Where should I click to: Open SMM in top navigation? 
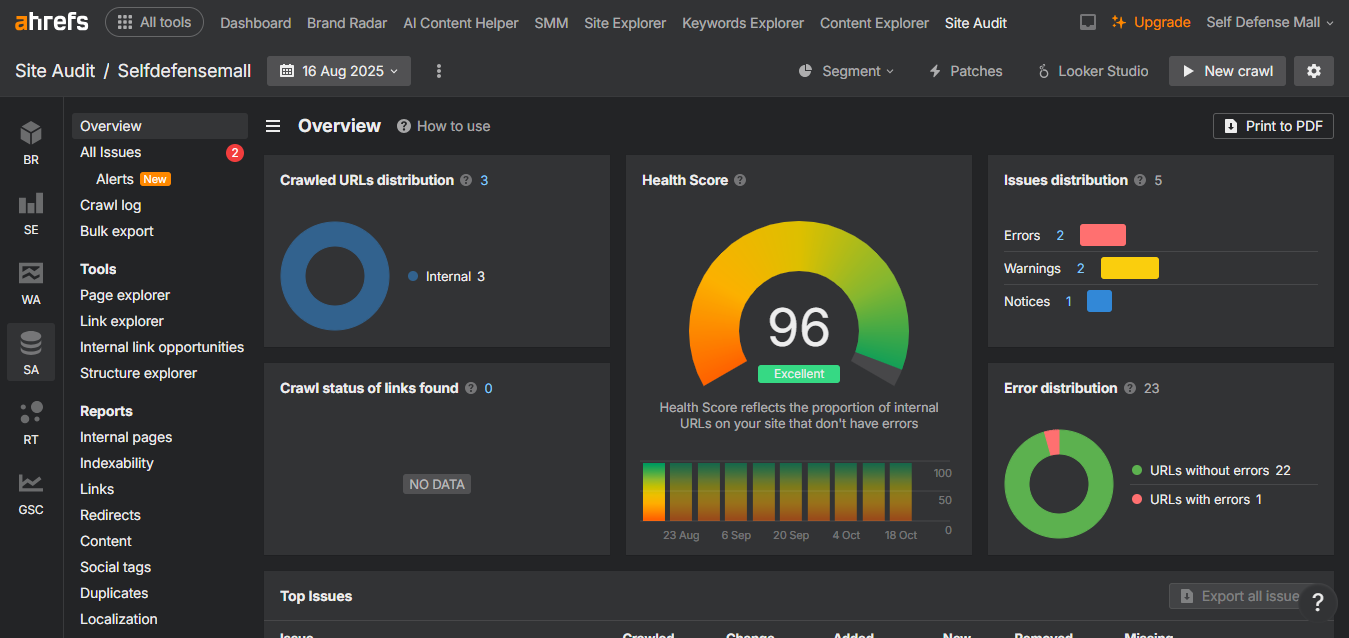[551, 22]
